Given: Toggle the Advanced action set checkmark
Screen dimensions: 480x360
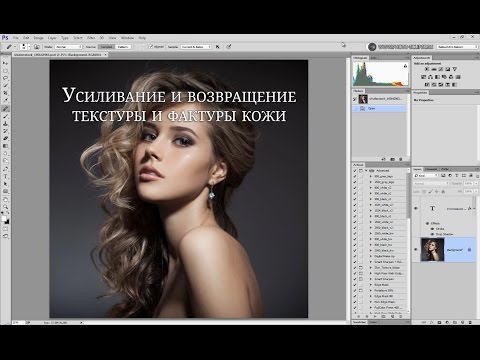Looking at the screenshot, I should [x=355, y=171].
